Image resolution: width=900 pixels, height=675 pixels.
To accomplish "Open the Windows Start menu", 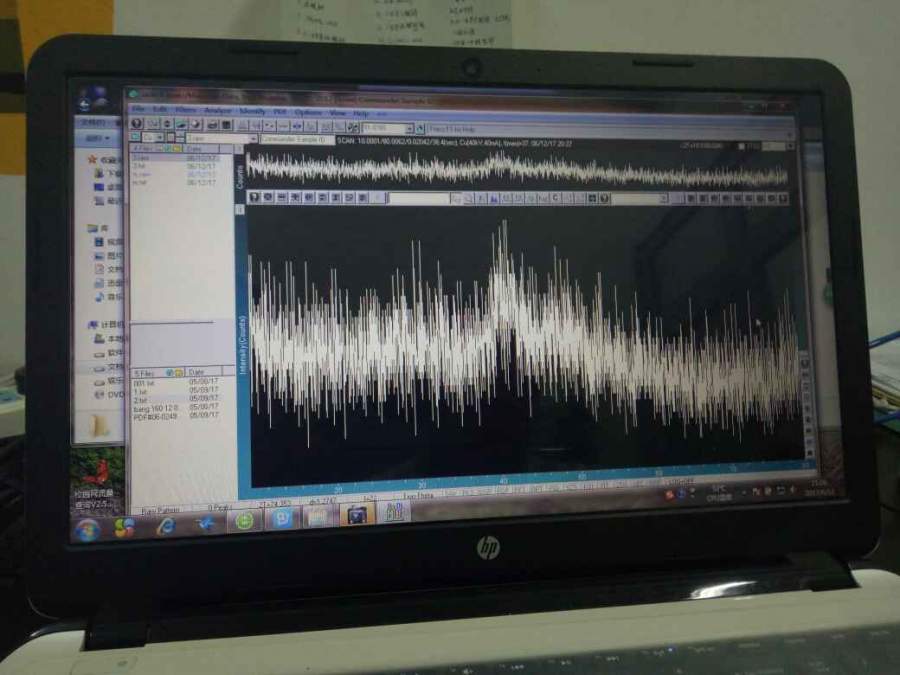I will pyautogui.click(x=88, y=529).
